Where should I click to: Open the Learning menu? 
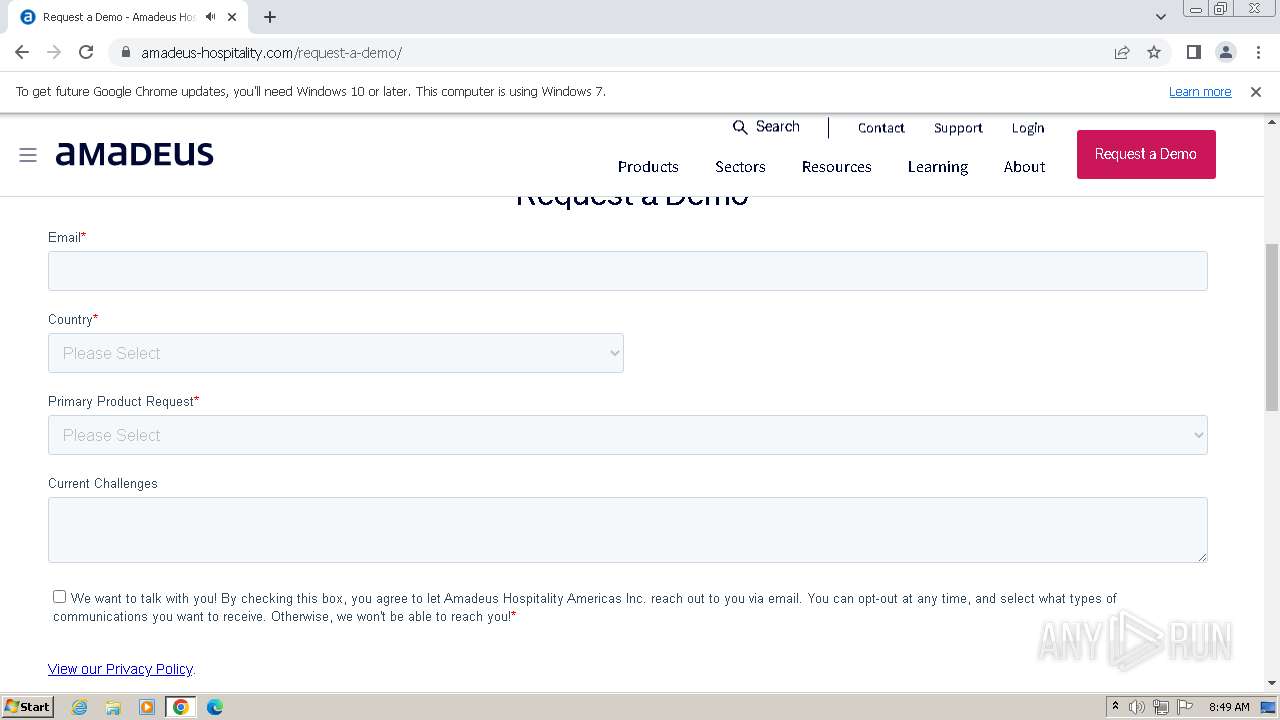click(x=938, y=167)
